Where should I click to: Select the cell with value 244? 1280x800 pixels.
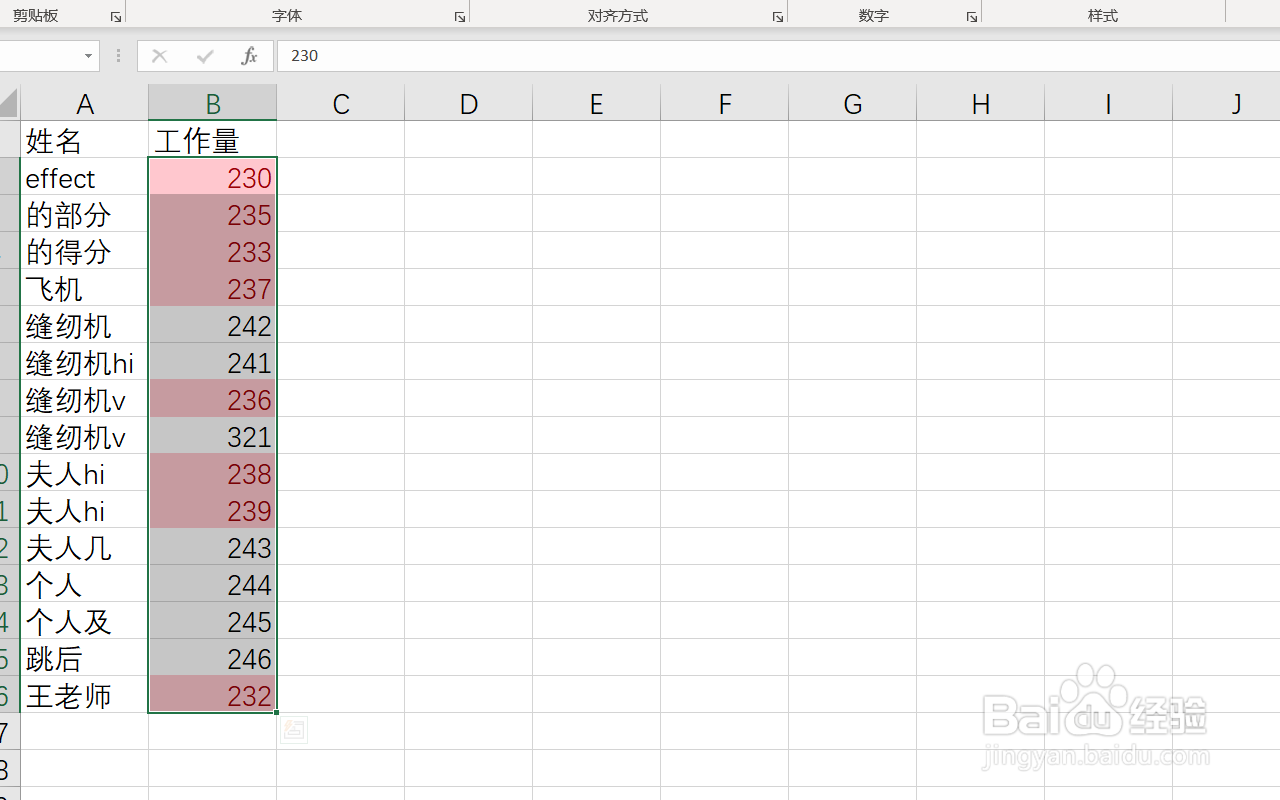[x=213, y=584]
